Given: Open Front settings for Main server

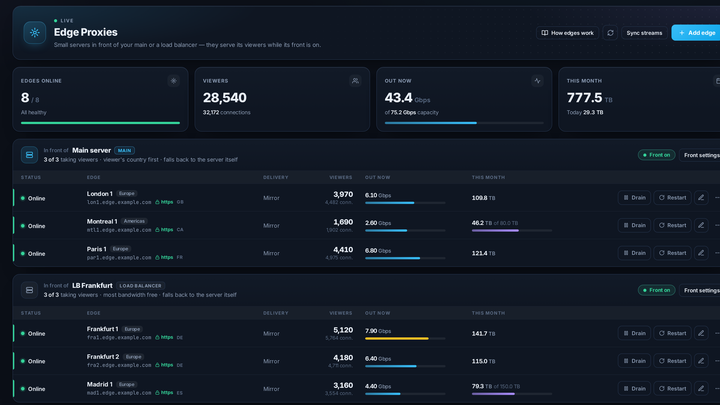Looking at the screenshot, I should [x=701, y=155].
